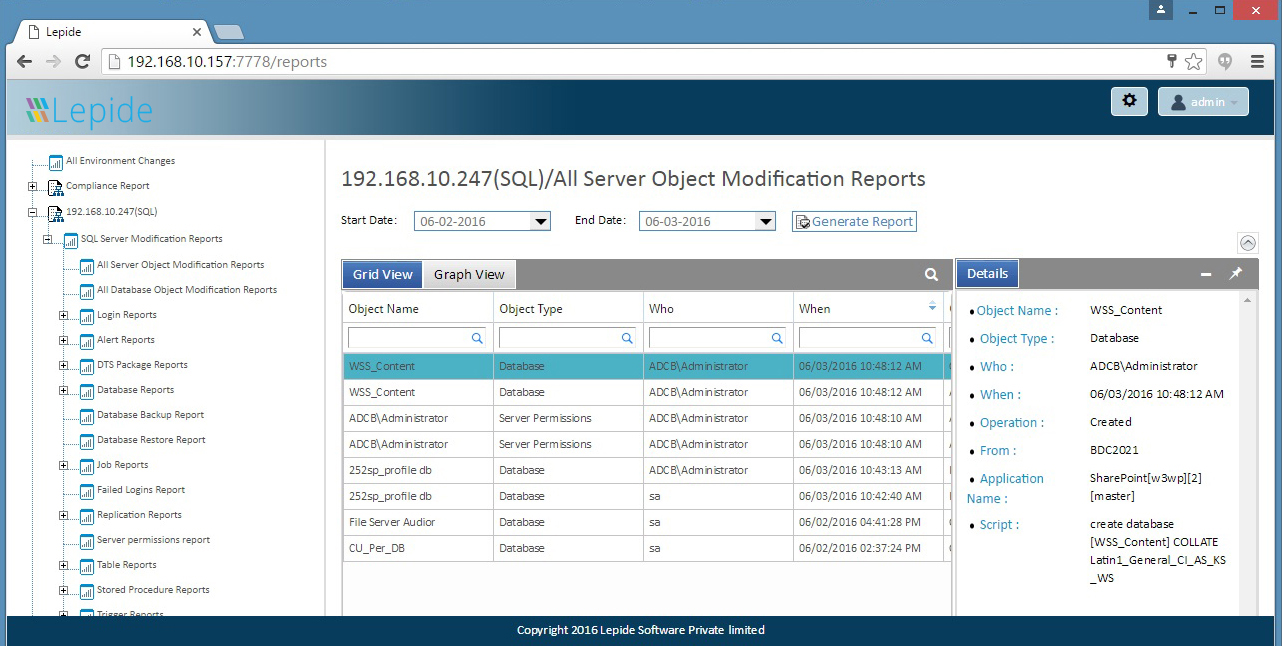The width and height of the screenshot is (1282, 654).
Task: Switch to the Grid View tab
Action: point(383,274)
